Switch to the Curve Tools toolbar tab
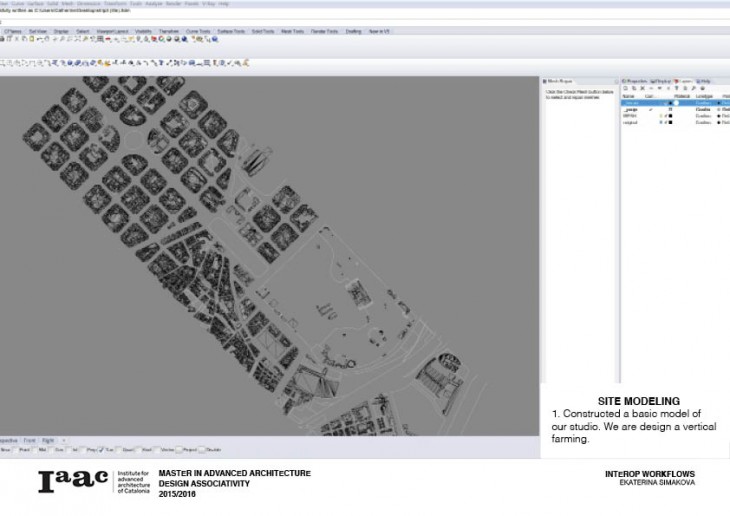Viewport: 730px width, 516px height. click(x=198, y=31)
